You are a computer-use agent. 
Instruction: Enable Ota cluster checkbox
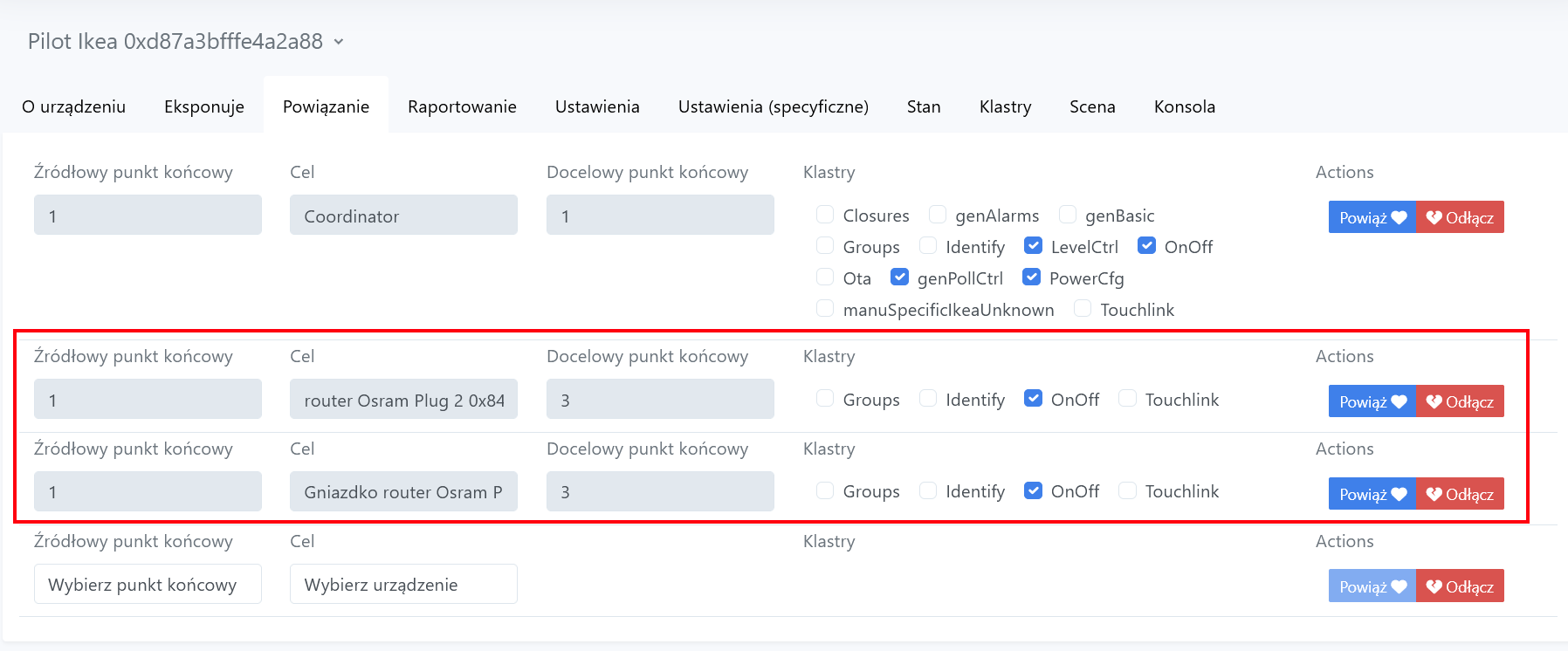point(825,278)
